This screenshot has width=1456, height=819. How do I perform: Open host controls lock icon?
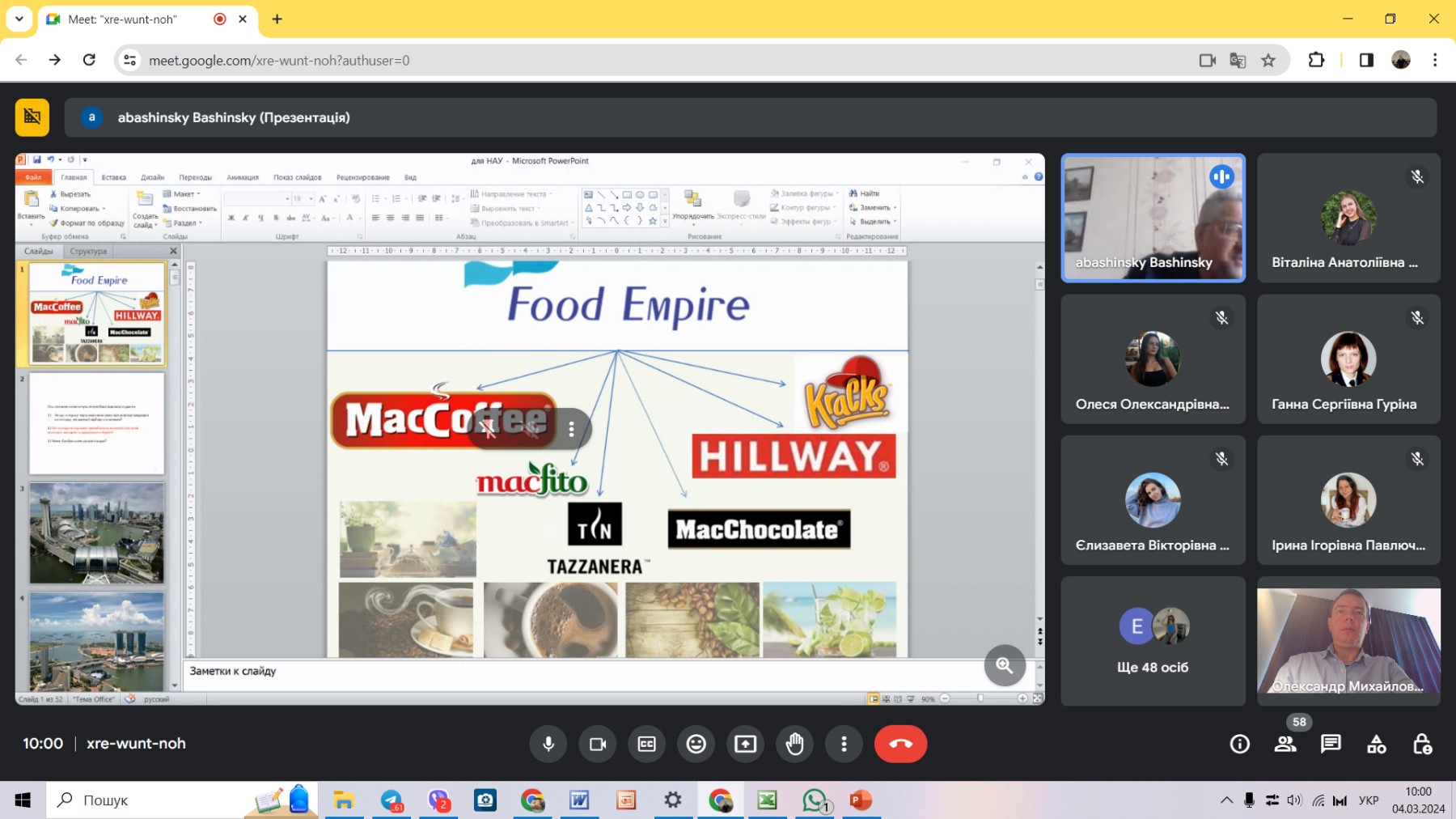(1422, 744)
